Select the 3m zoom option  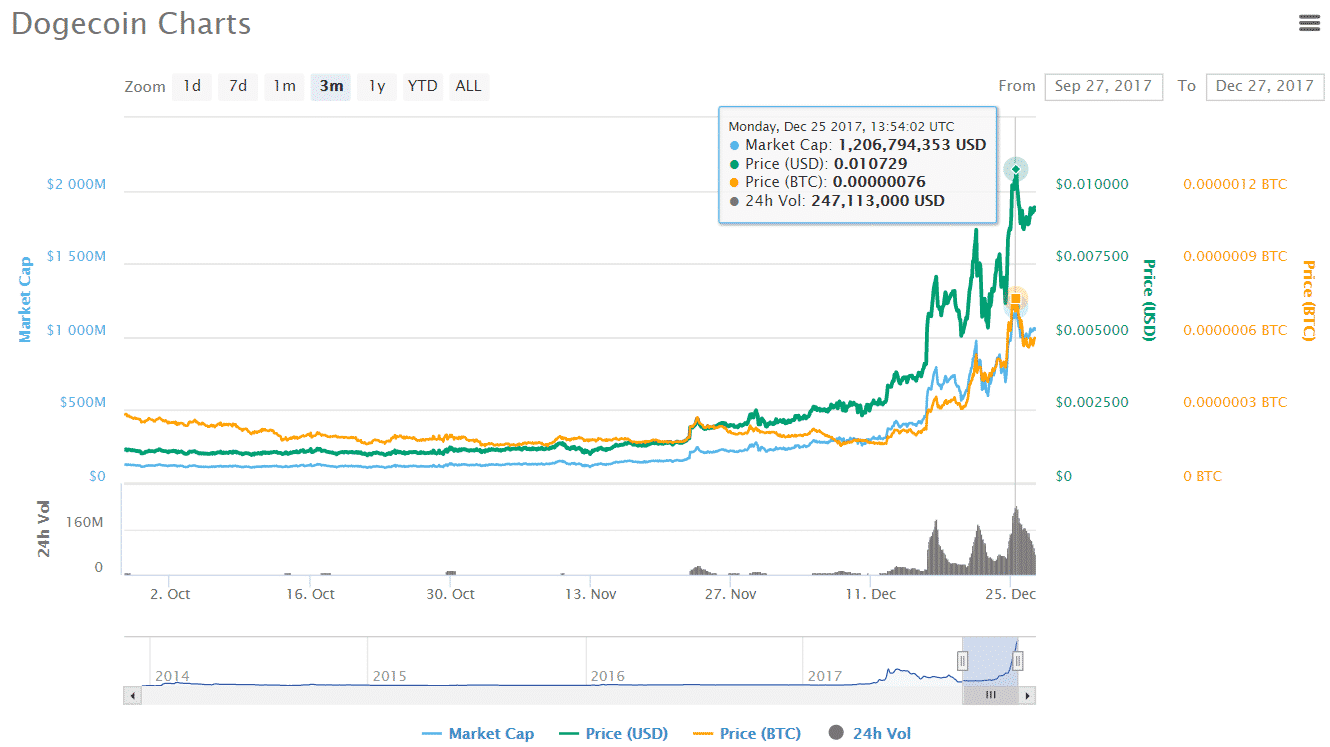click(331, 86)
